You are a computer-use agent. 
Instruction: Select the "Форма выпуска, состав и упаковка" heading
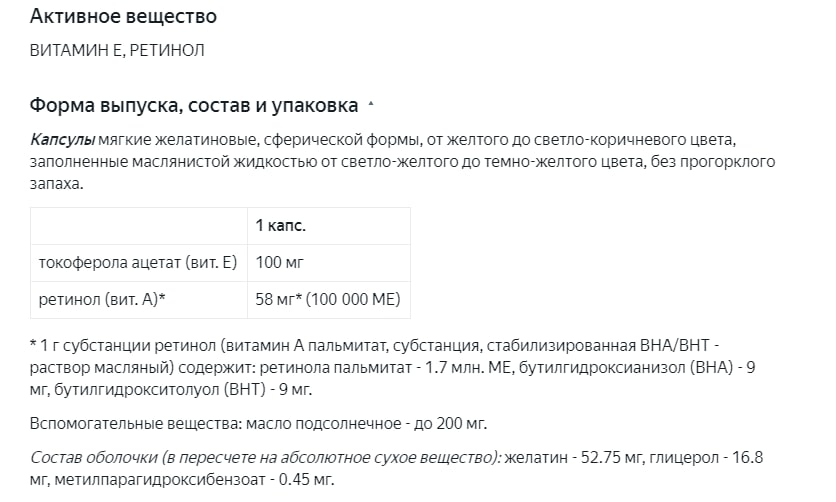pyautogui.click(x=194, y=106)
